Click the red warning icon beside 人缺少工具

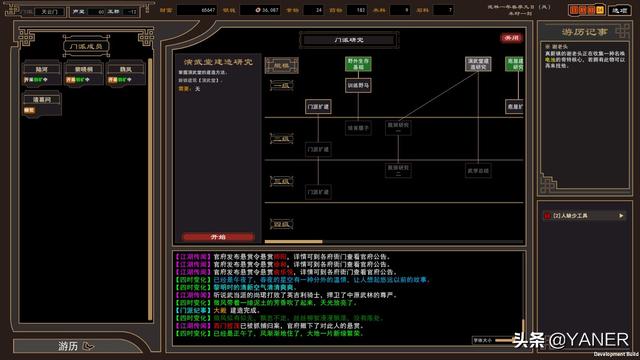point(547,216)
